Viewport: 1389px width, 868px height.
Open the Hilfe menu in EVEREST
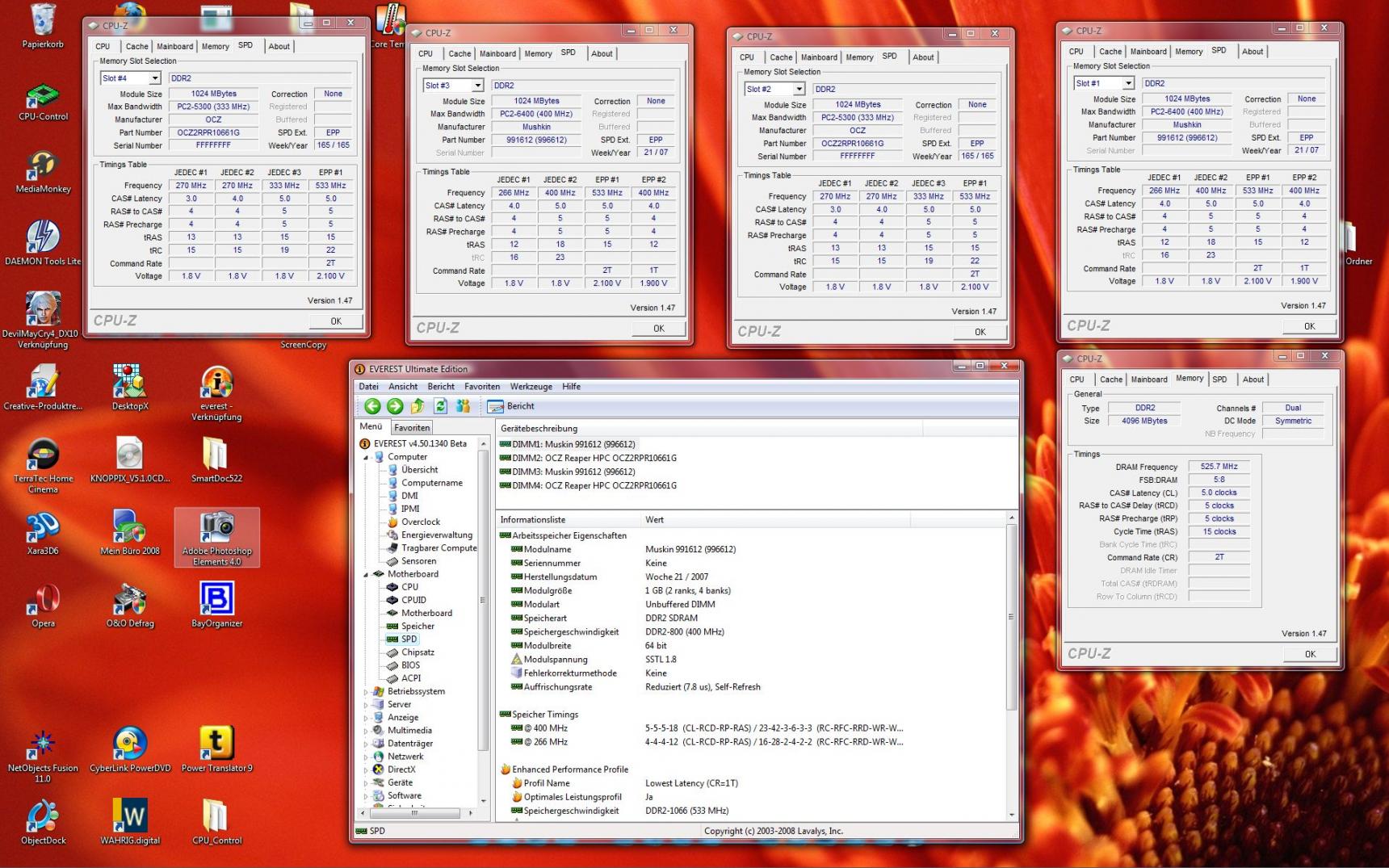572,387
